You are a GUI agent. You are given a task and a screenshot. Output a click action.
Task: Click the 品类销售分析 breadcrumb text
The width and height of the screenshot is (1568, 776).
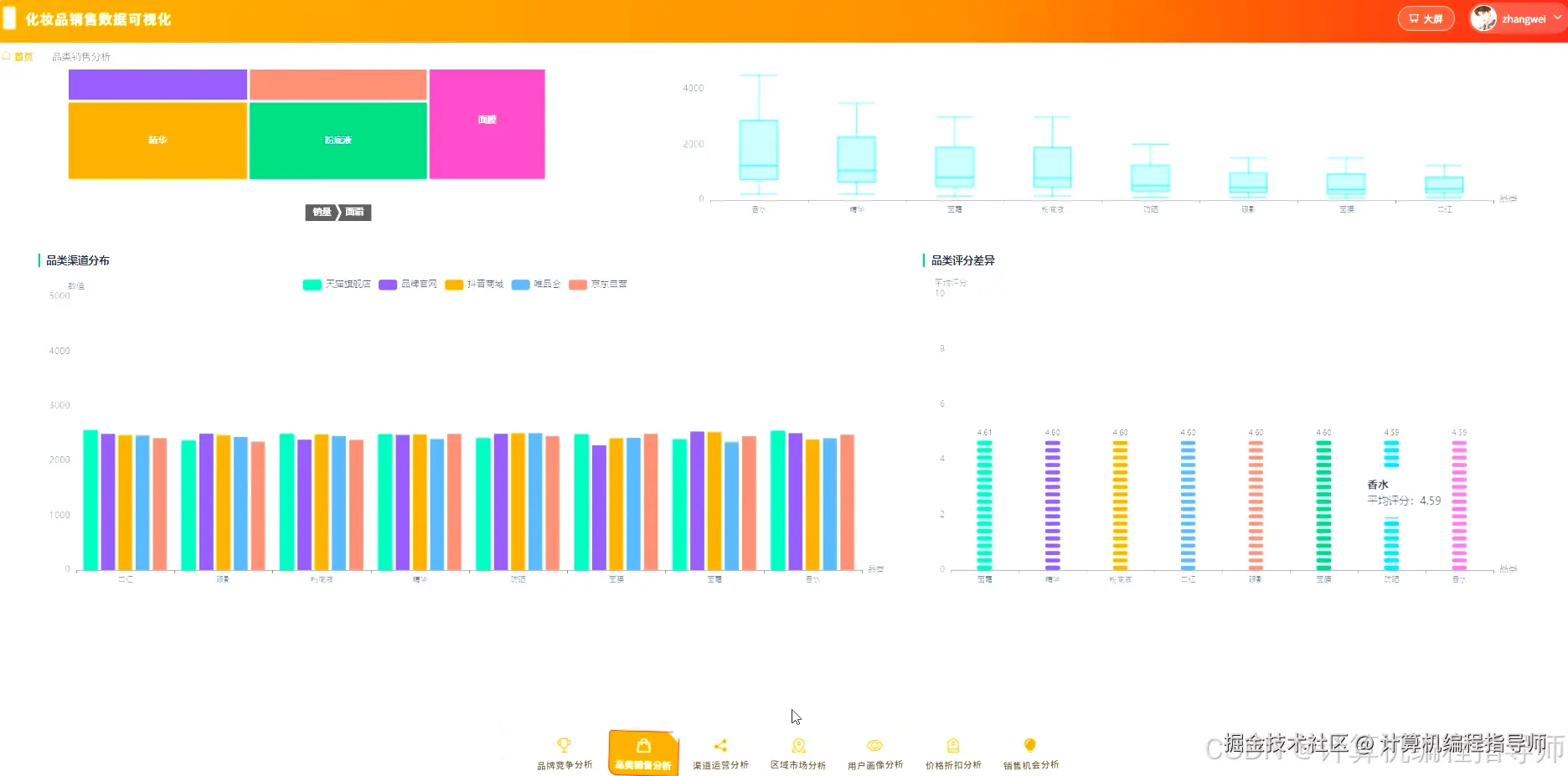pyautogui.click(x=81, y=57)
